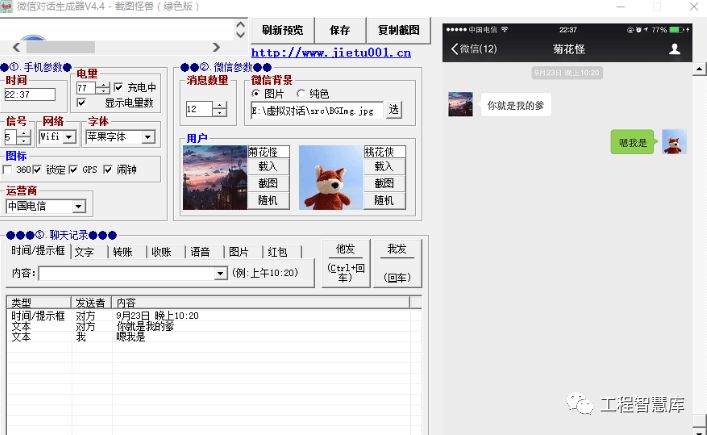Click the 菊花怪 user avatar thumbnail

pyautogui.click(x=215, y=177)
